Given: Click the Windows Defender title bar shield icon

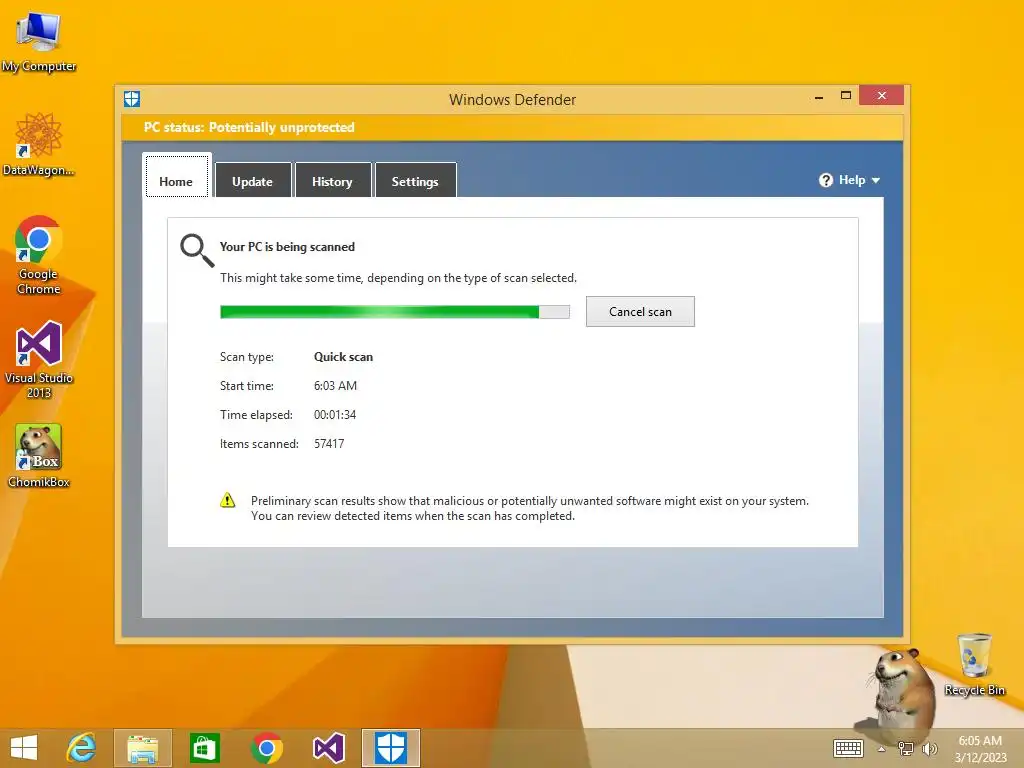Looking at the screenshot, I should (x=132, y=99).
